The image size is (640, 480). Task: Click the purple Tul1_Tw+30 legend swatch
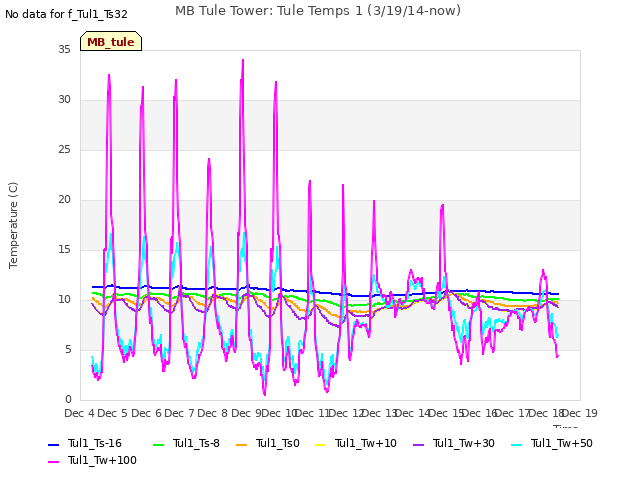coord(418,444)
